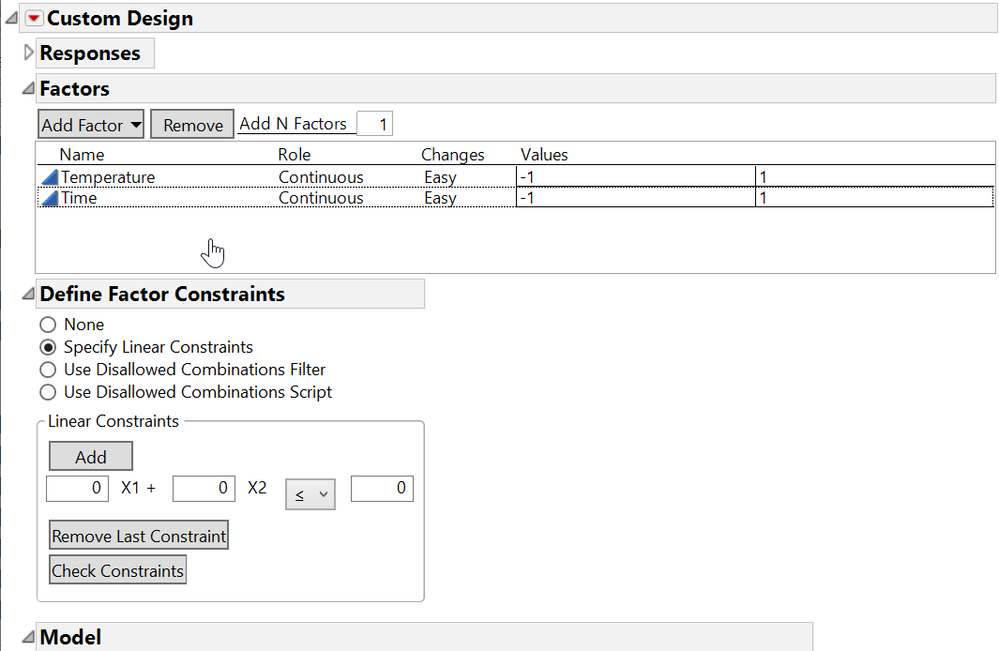Click the X2 coefficient field
Screen dimensions: 999x651
point(204,489)
